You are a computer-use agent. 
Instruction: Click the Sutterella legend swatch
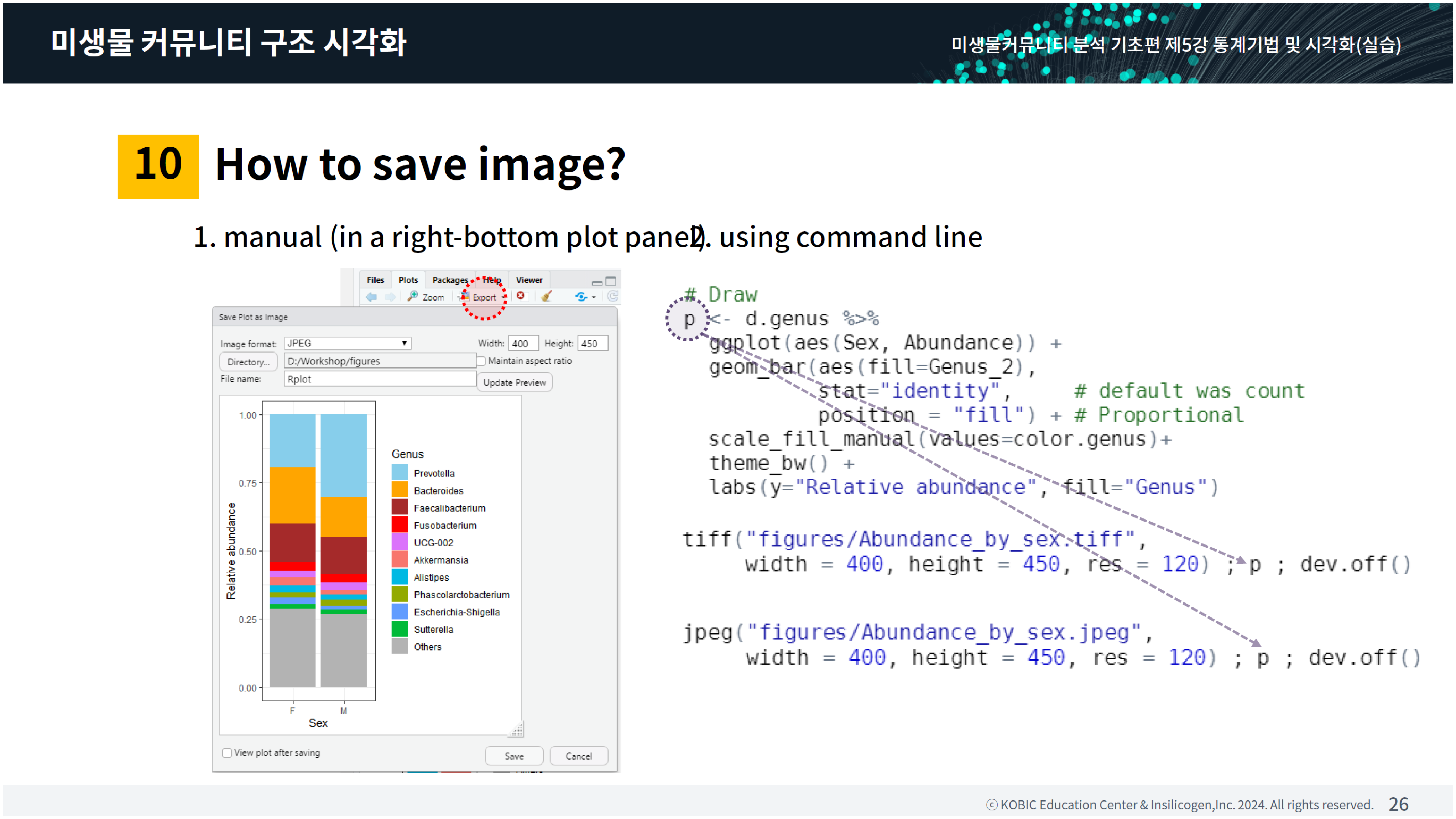(x=400, y=629)
